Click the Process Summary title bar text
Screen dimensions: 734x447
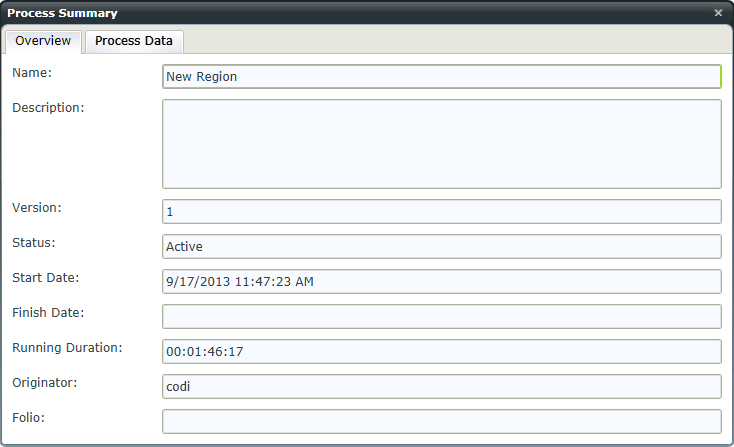(x=62, y=13)
